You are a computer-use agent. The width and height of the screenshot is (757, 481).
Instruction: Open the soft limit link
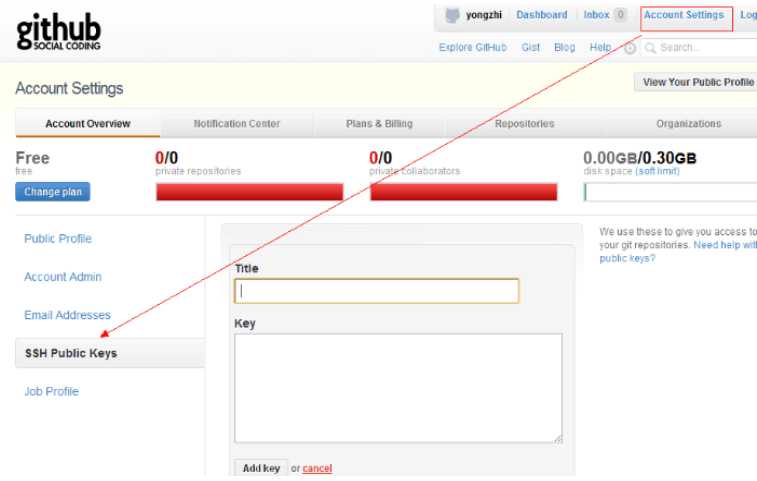tap(657, 171)
